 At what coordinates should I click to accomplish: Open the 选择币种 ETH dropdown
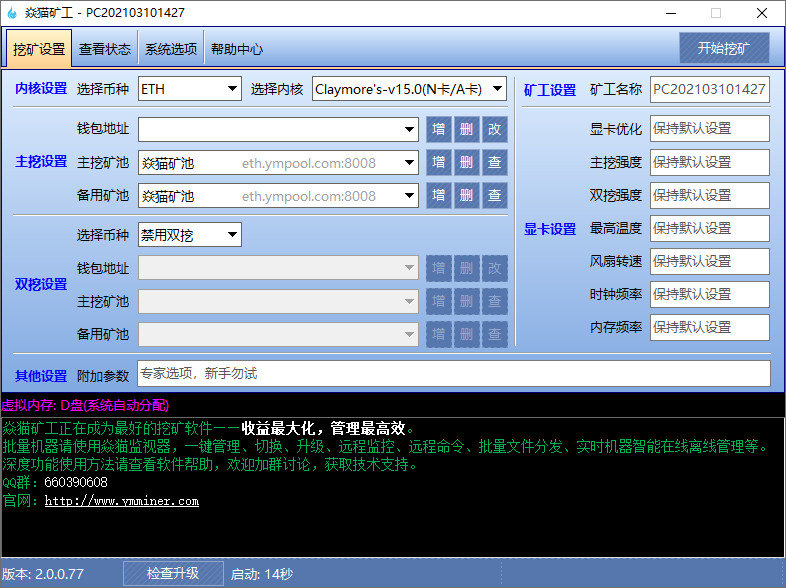click(x=189, y=89)
